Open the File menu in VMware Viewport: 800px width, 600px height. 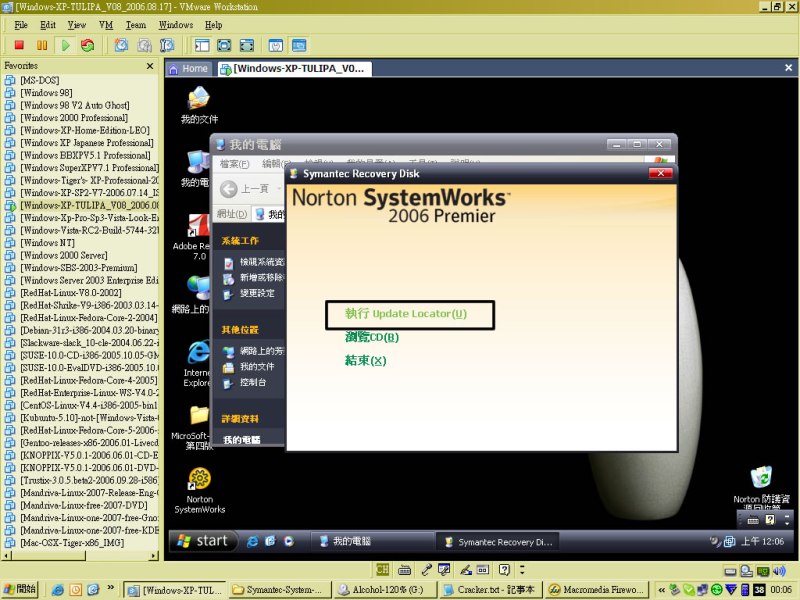pyautogui.click(x=21, y=25)
